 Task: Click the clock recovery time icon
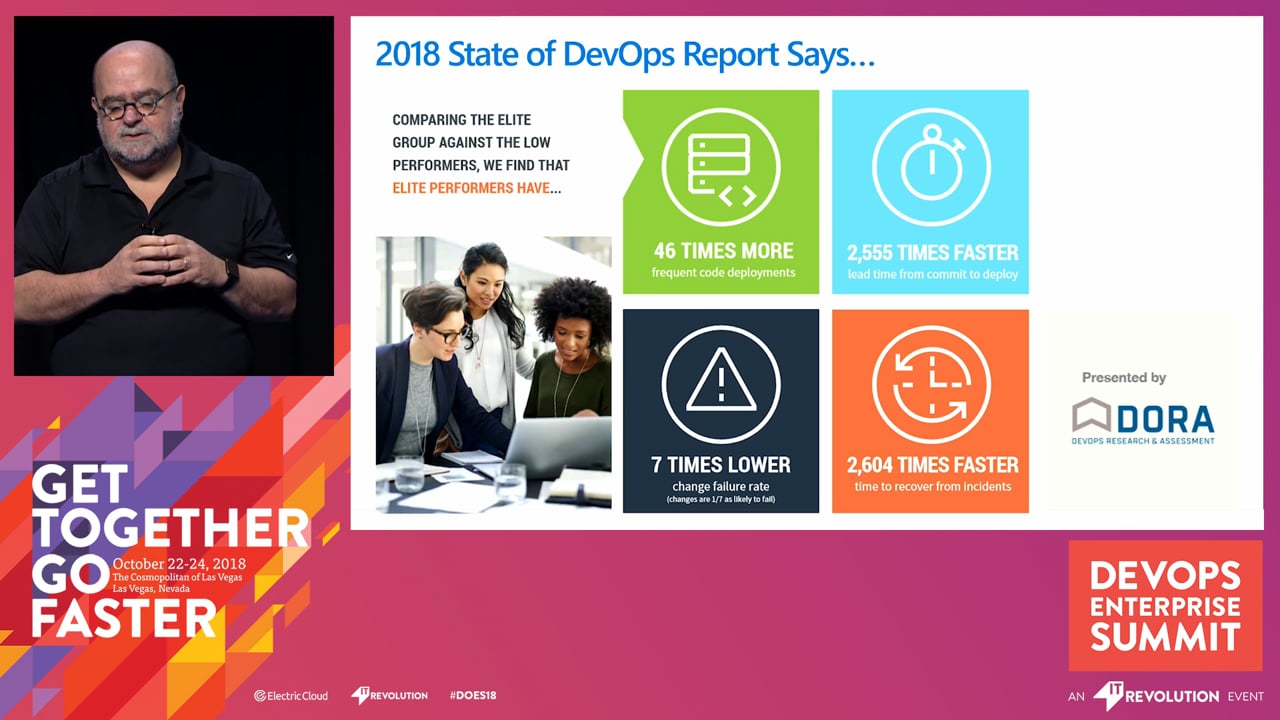(931, 384)
